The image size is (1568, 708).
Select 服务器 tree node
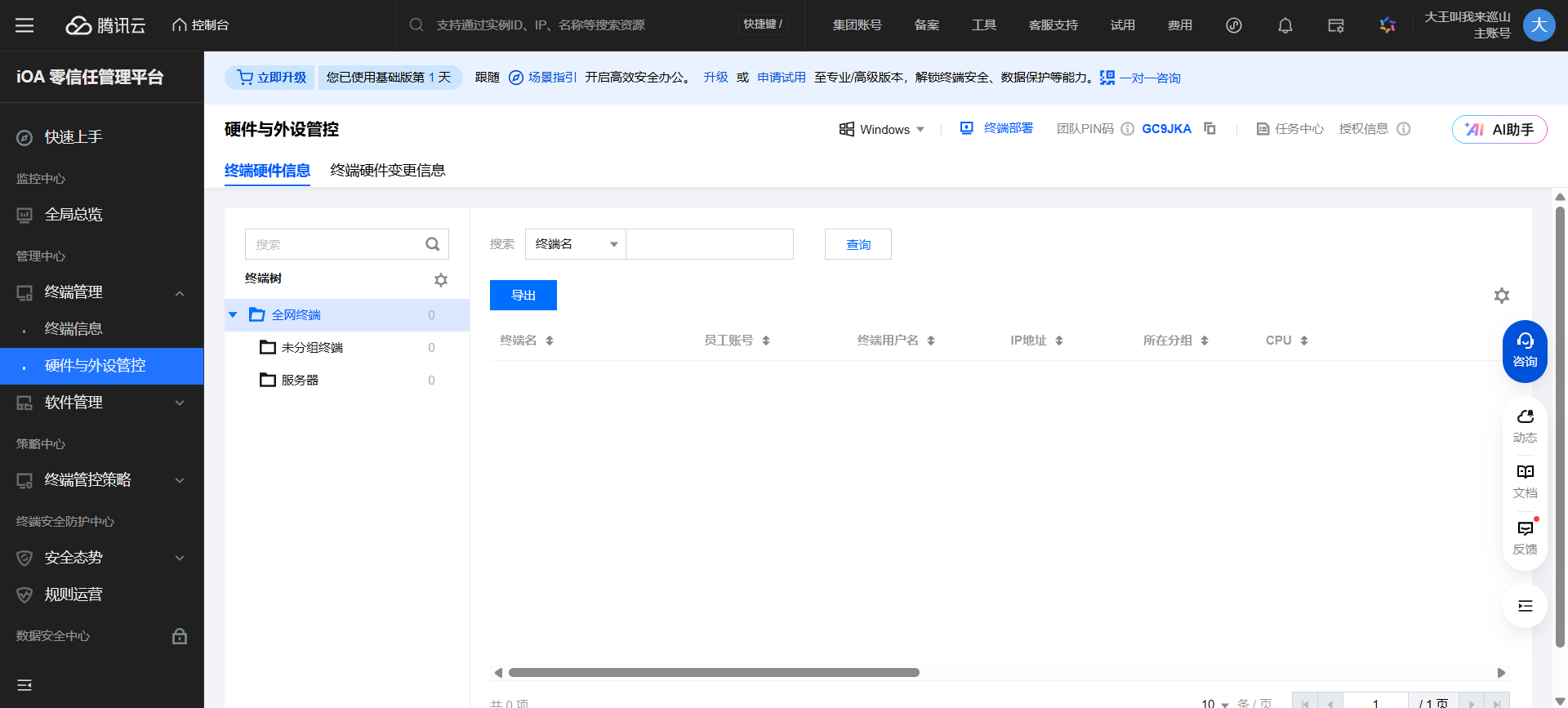tap(347, 381)
